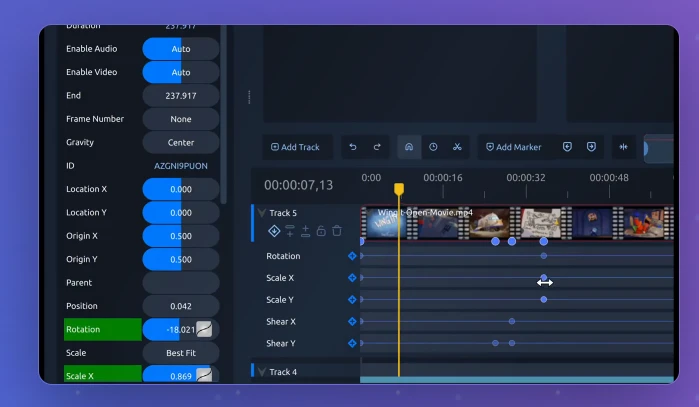
Task: Open the Enable Video Auto dropdown
Action: 181,72
